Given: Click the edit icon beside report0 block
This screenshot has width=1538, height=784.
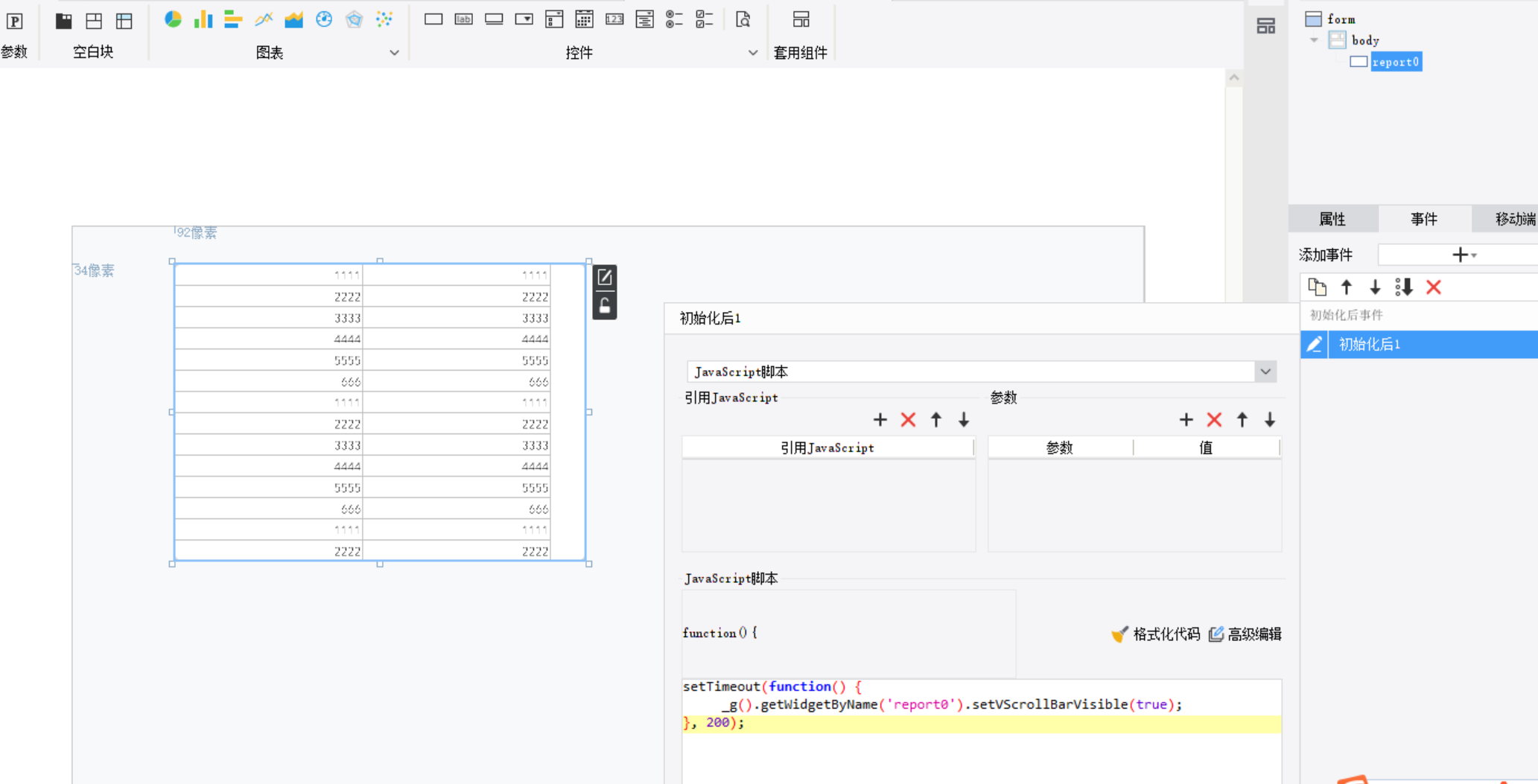Looking at the screenshot, I should (605, 278).
